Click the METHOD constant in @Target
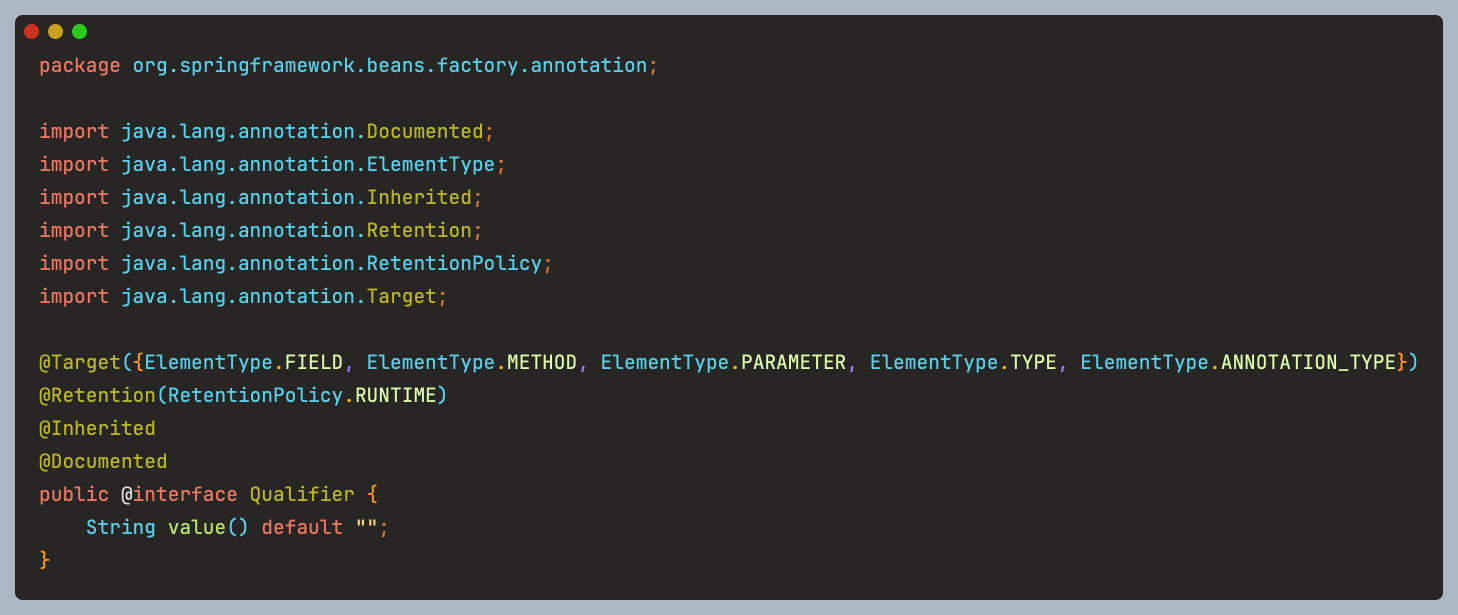Image resolution: width=1458 pixels, height=615 pixels. point(542,362)
